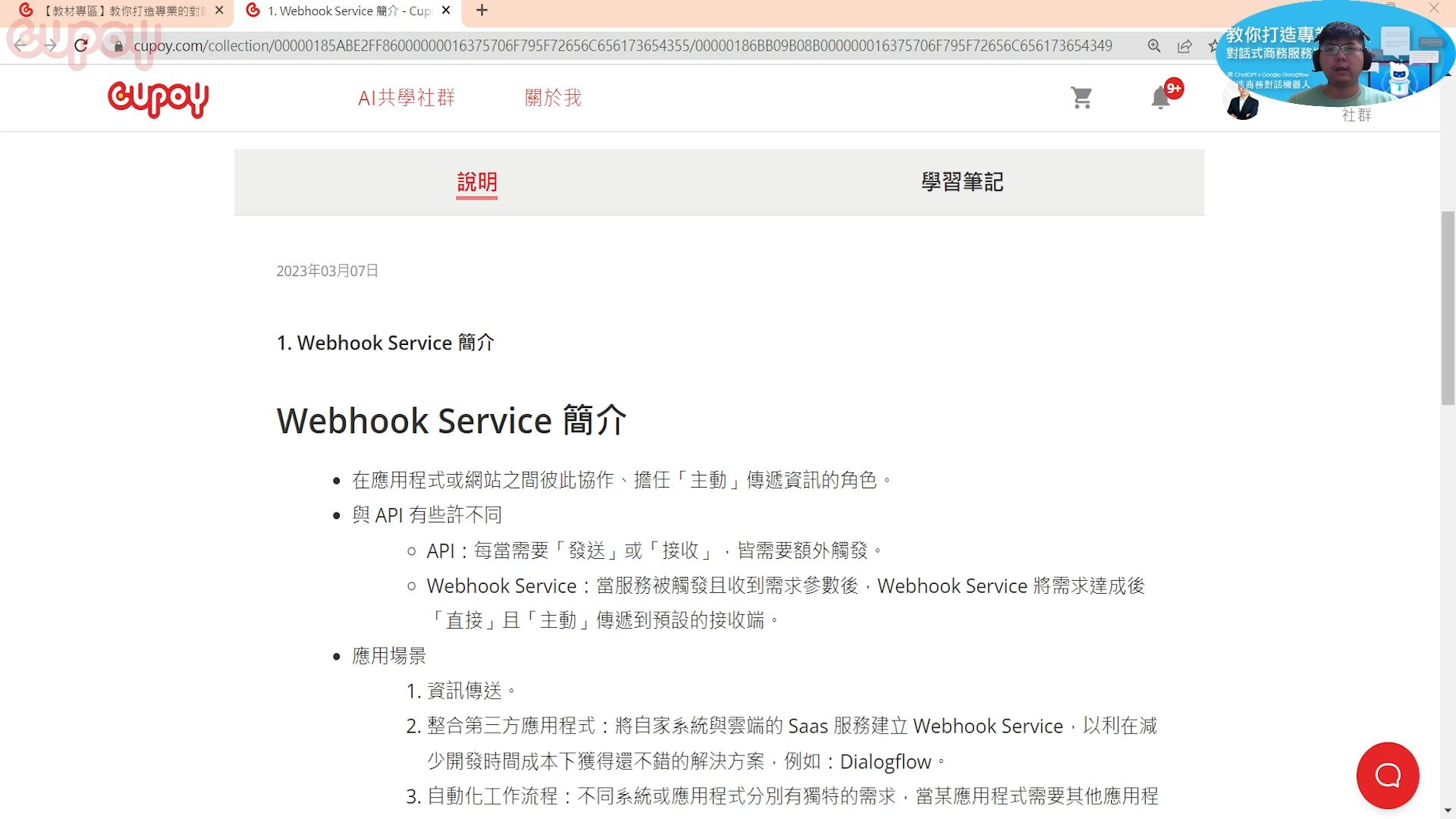Image resolution: width=1456 pixels, height=819 pixels.
Task: Click the 關於我 menu item
Action: click(553, 98)
